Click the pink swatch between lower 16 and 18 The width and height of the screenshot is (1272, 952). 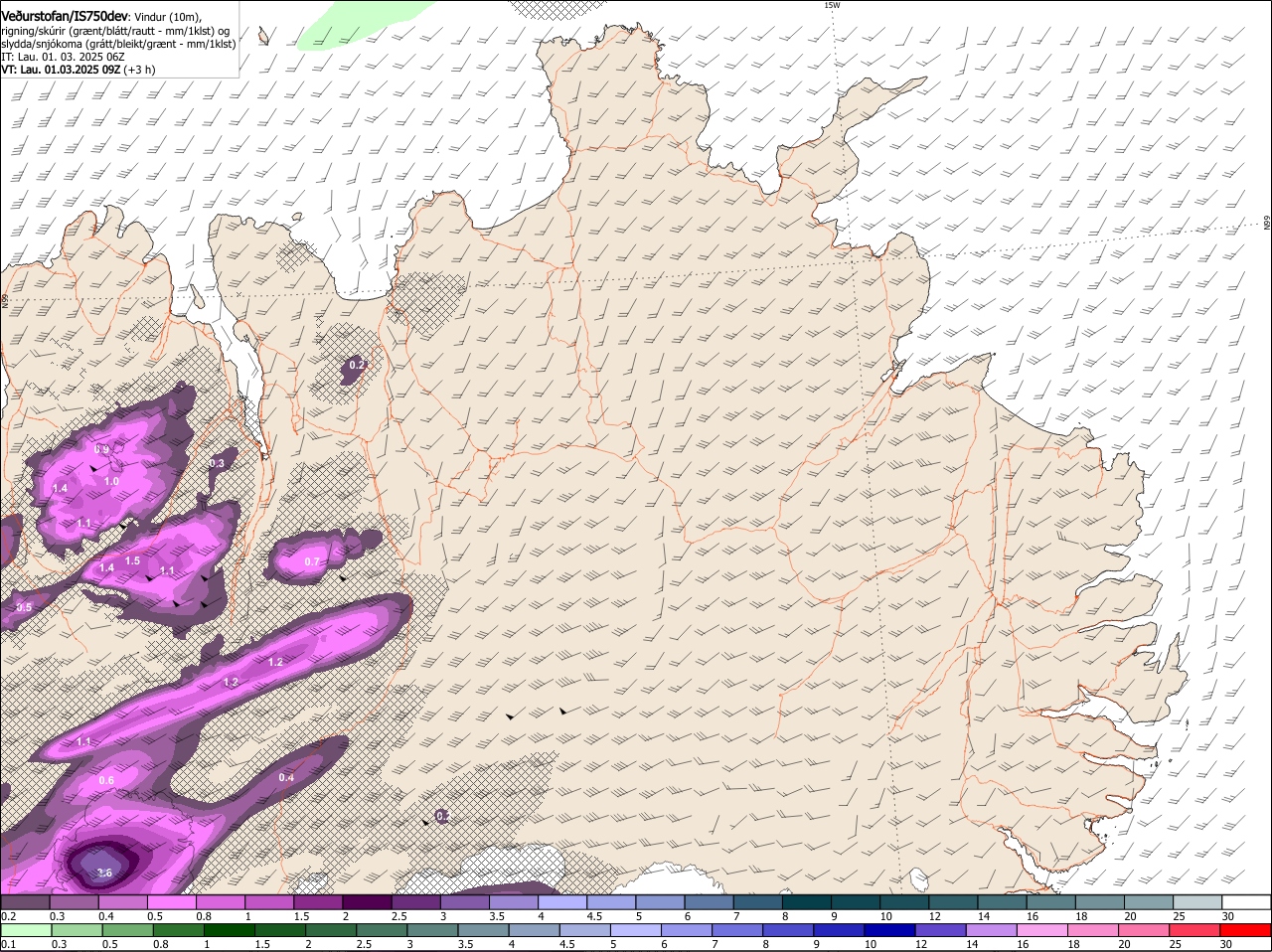pos(1043,930)
